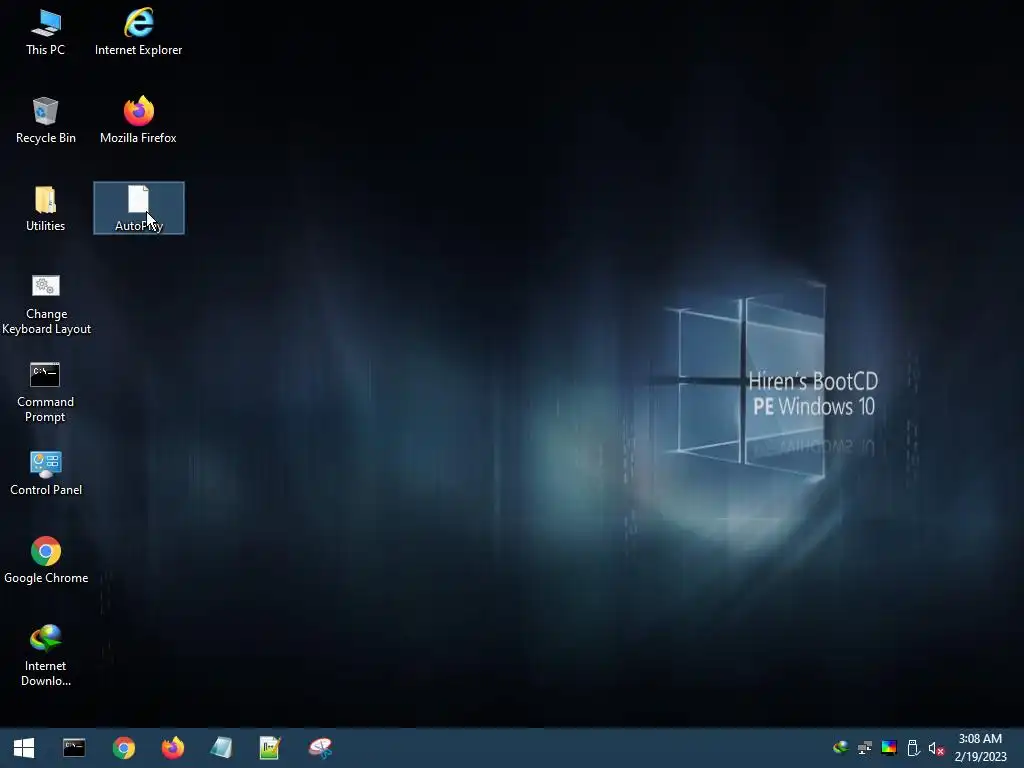Open network connections tray icon
The image size is (1024, 768).
click(x=865, y=747)
